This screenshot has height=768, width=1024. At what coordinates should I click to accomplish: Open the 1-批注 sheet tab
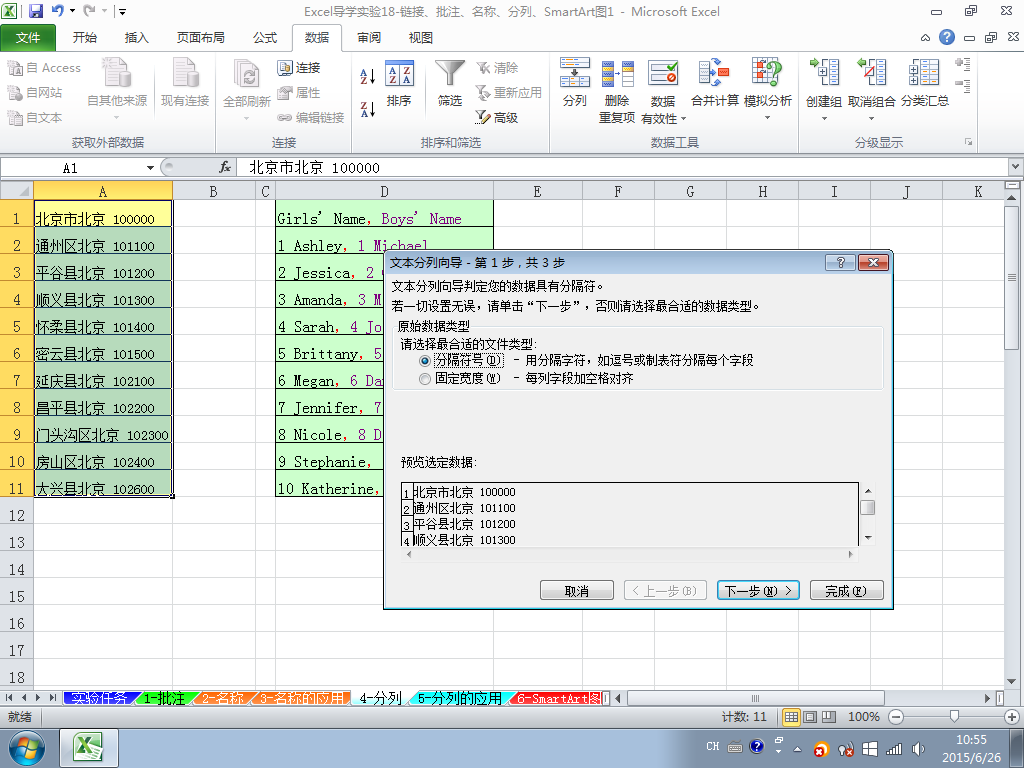click(x=163, y=698)
